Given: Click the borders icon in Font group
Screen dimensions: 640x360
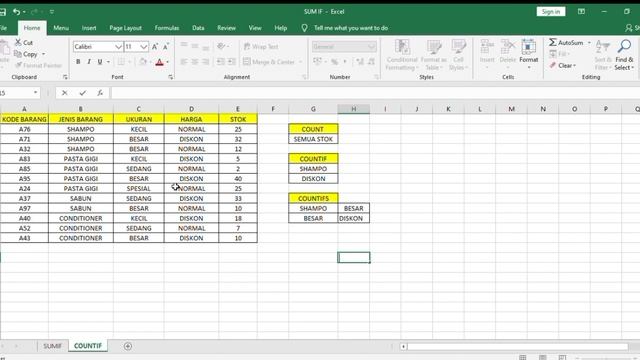Looking at the screenshot, I should click(x=121, y=62).
